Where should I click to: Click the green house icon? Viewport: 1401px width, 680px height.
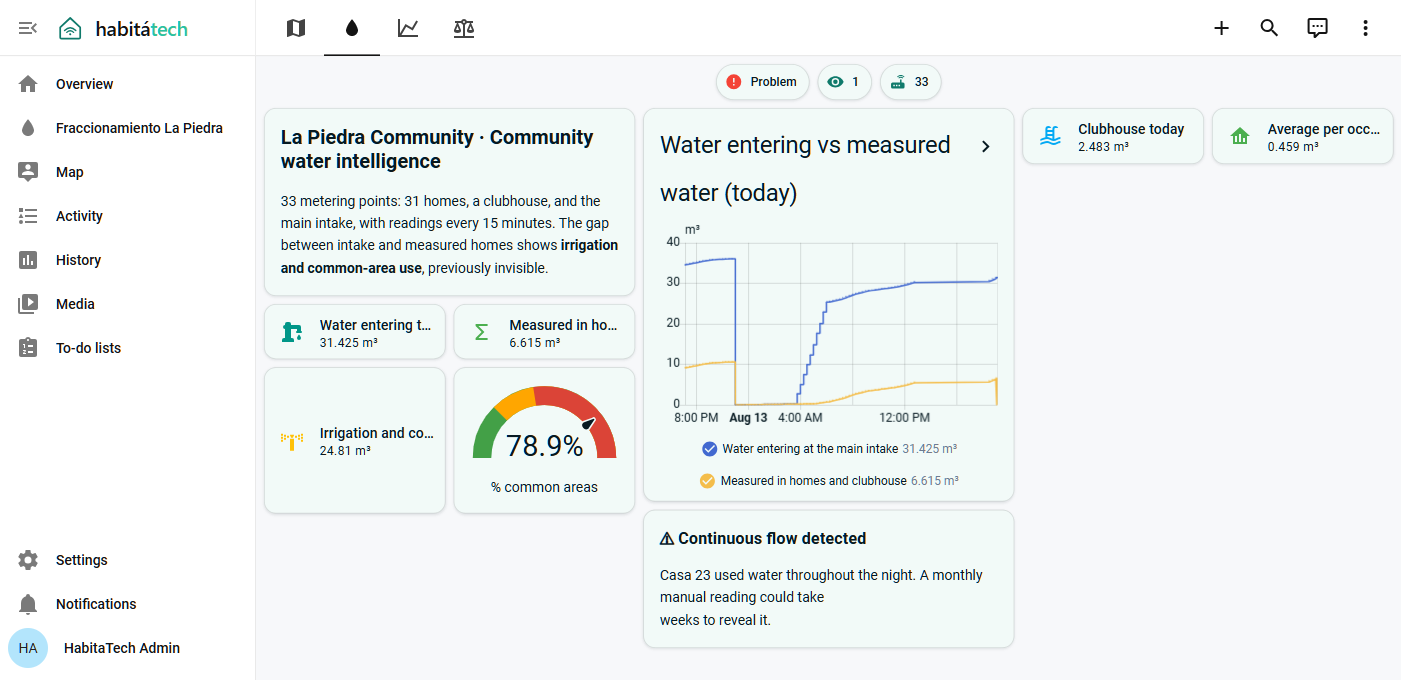1240,136
